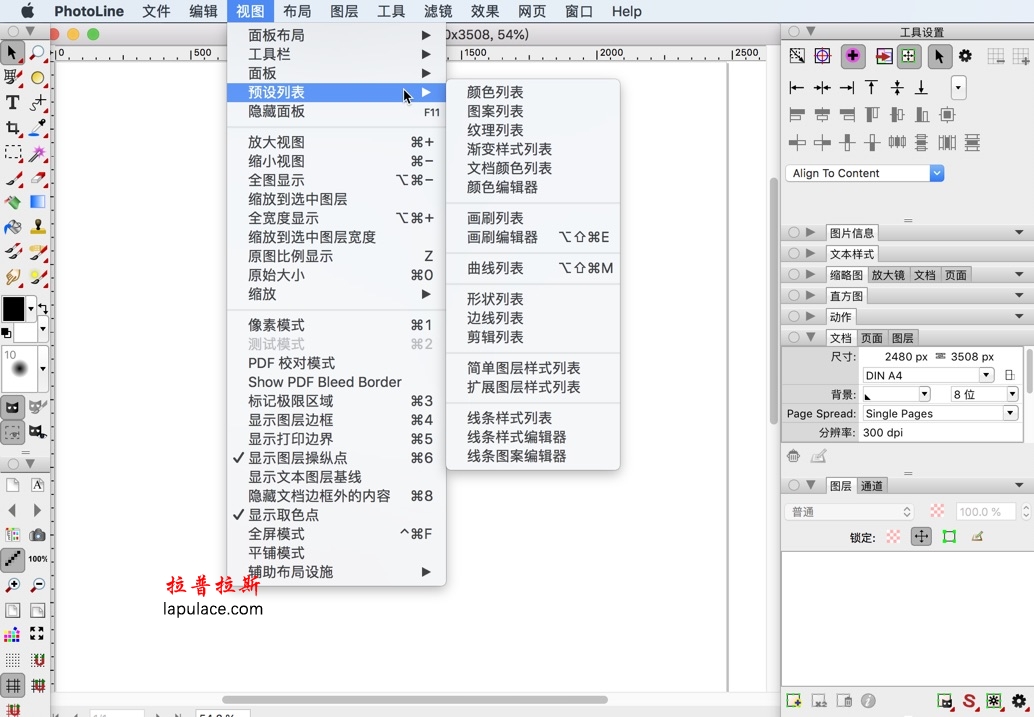Align left edges in tool settings

(x=797, y=88)
